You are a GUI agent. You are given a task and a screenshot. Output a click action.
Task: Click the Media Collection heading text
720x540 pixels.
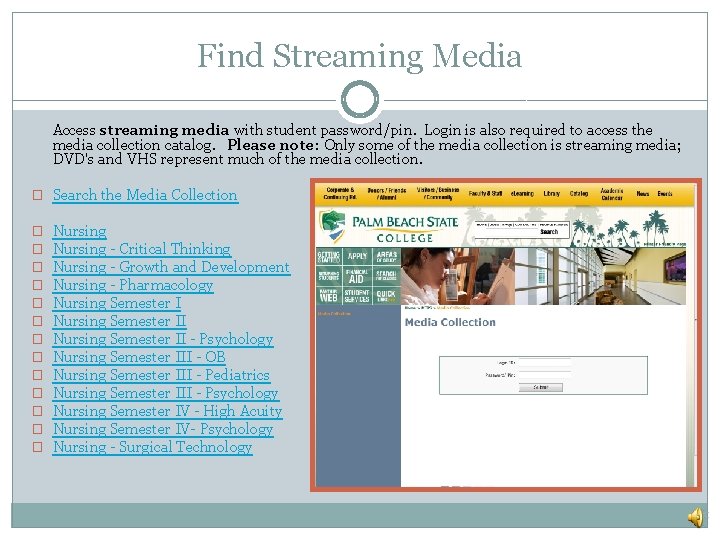point(450,322)
